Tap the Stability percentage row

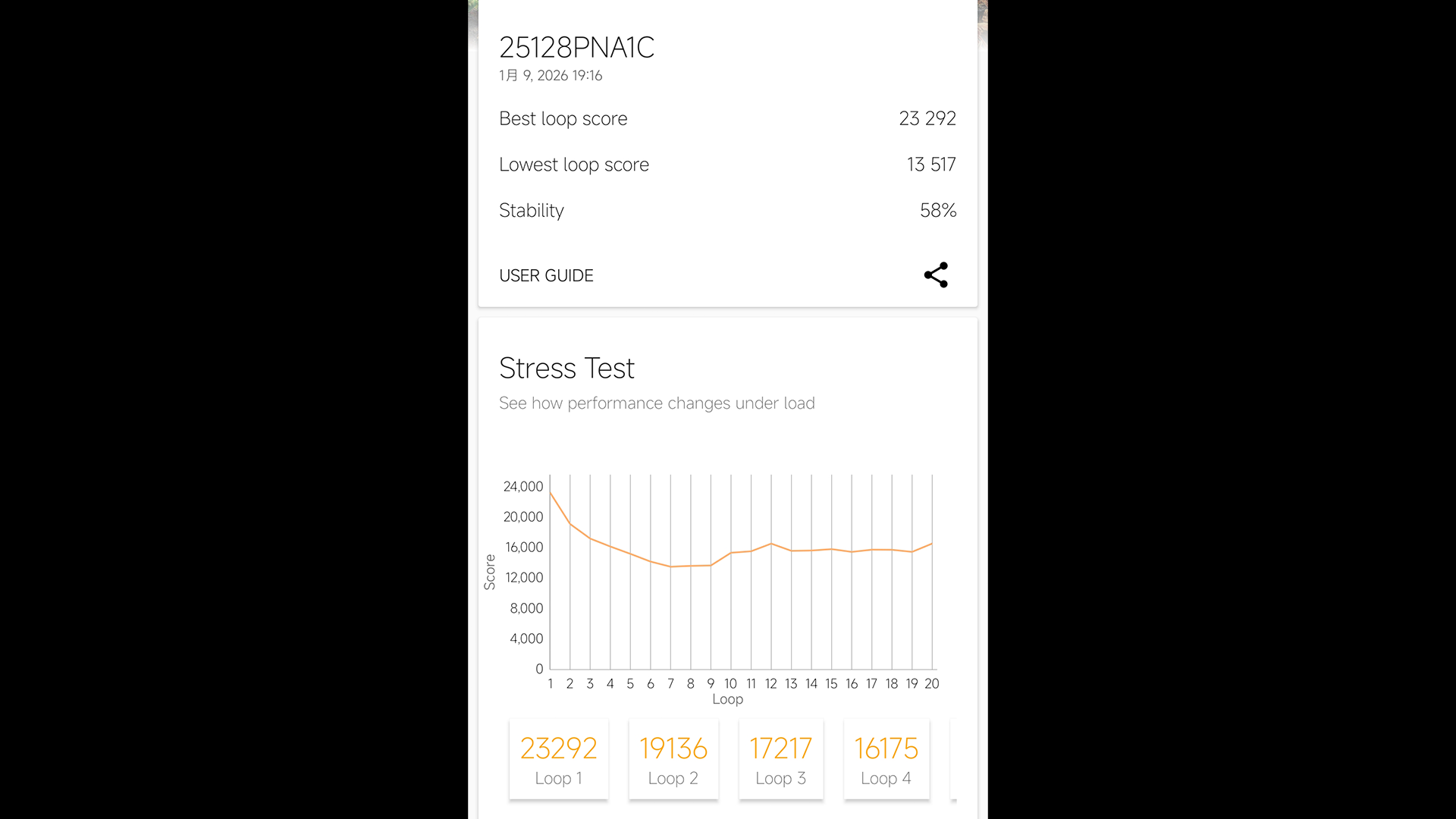[727, 210]
